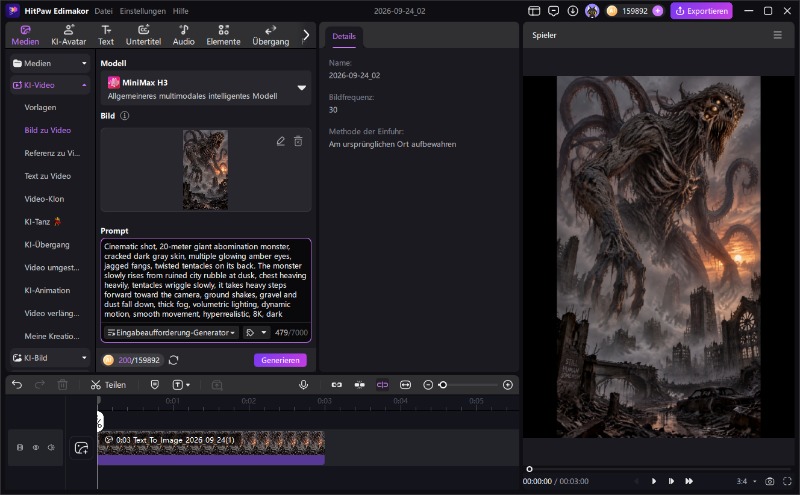Undo the last action
The height and width of the screenshot is (495, 800).
pos(17,385)
